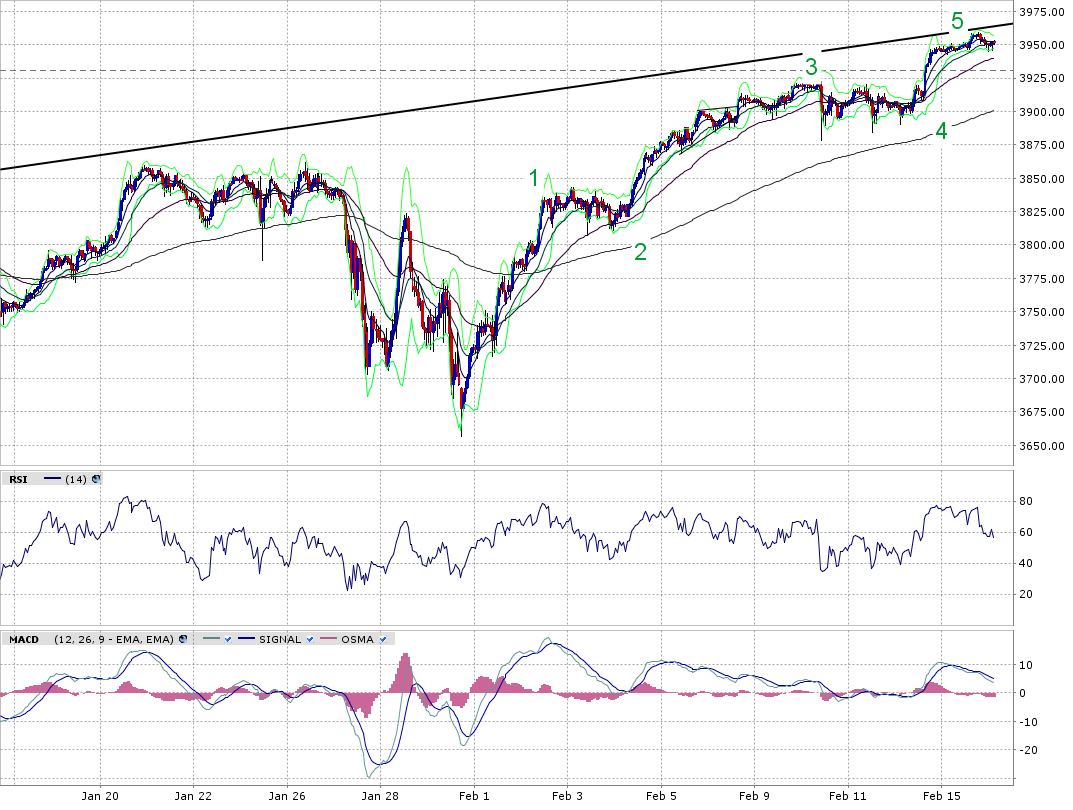Click the 3875.00 price axis label

pyautogui.click(x=1042, y=145)
